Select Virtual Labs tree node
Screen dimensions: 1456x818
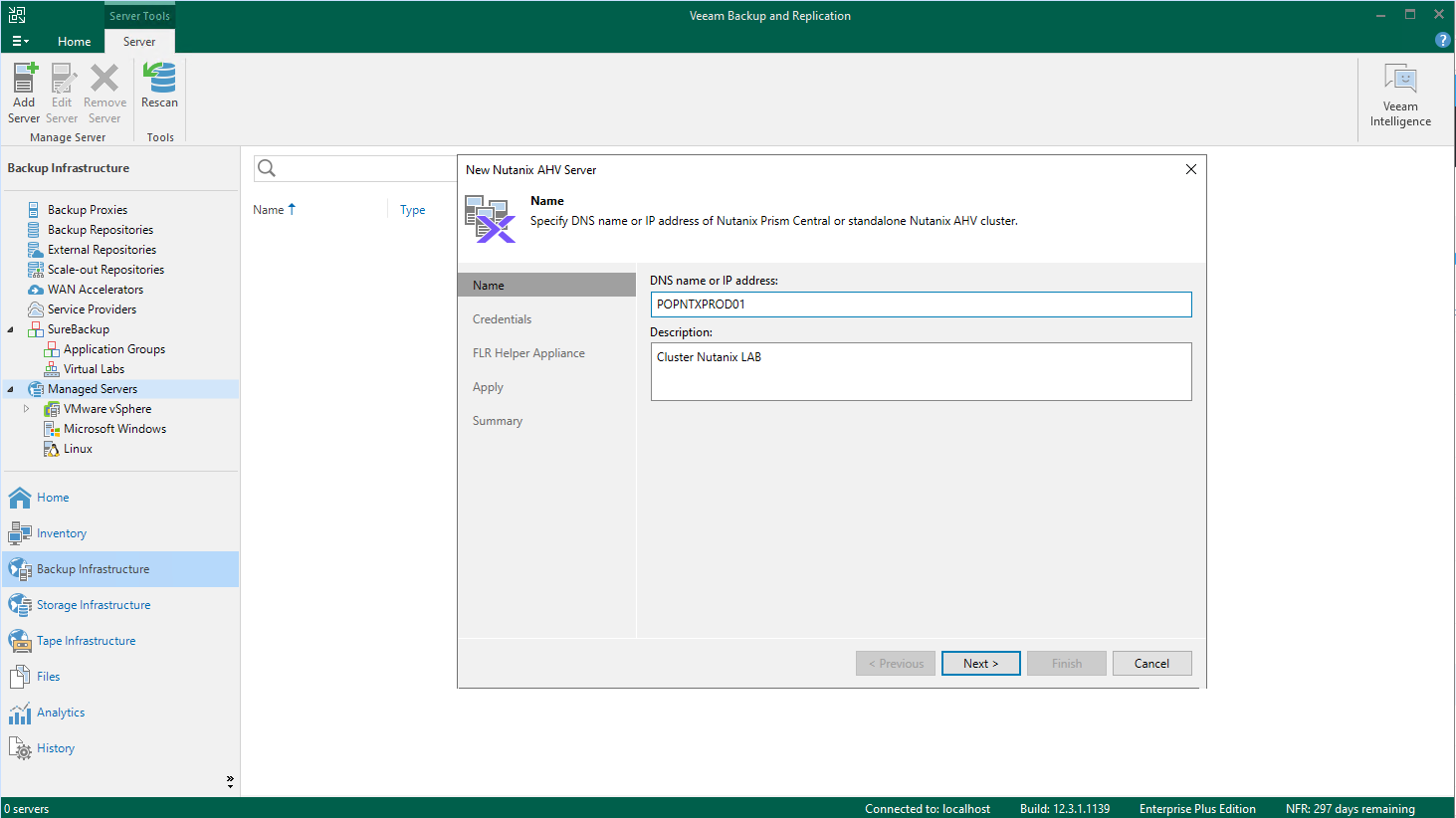[94, 369]
